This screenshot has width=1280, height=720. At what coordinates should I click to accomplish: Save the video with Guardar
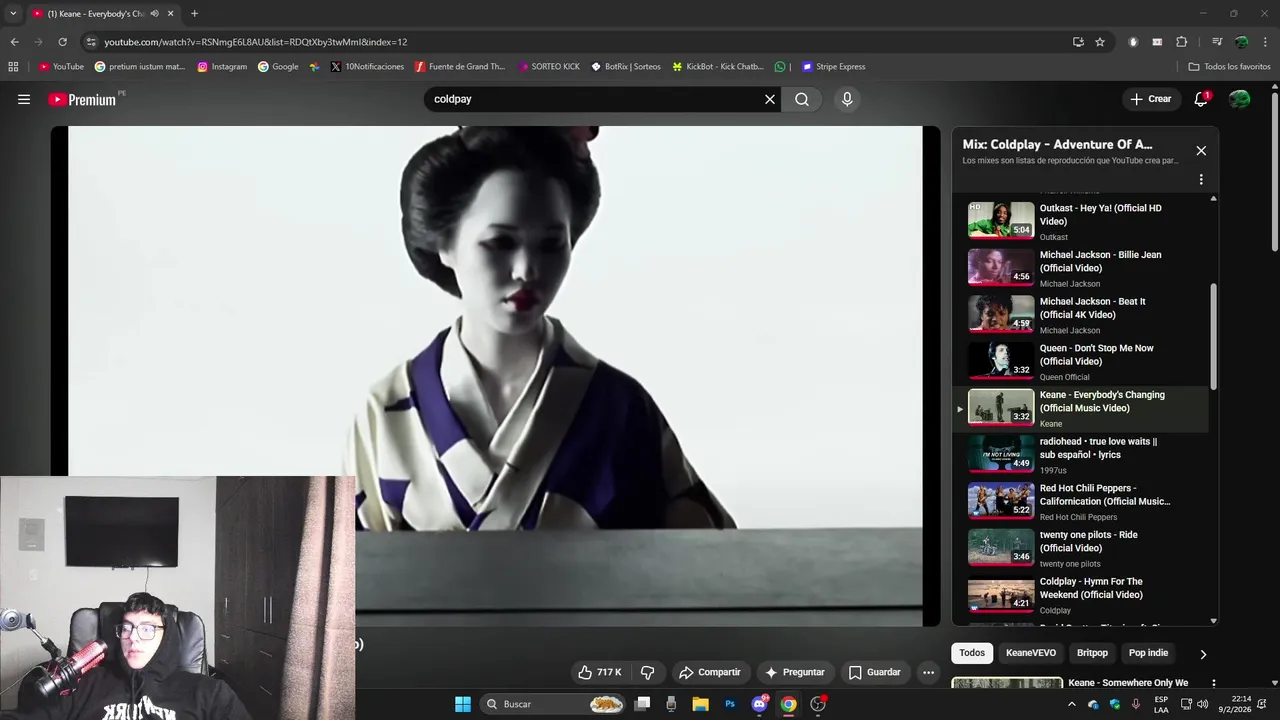click(x=875, y=672)
